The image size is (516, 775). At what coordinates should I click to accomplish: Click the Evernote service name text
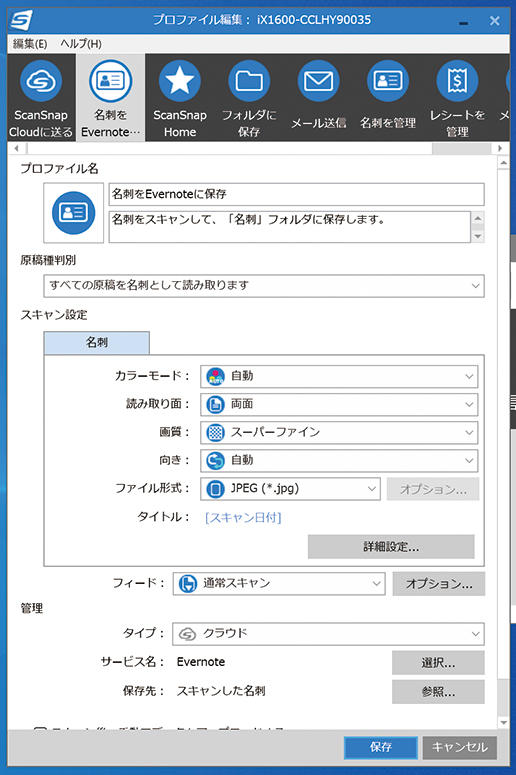[x=201, y=662]
